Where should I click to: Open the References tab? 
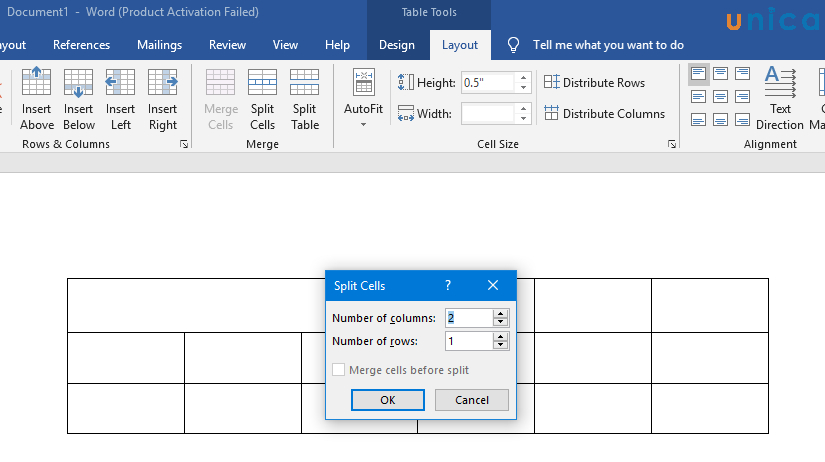pos(81,45)
